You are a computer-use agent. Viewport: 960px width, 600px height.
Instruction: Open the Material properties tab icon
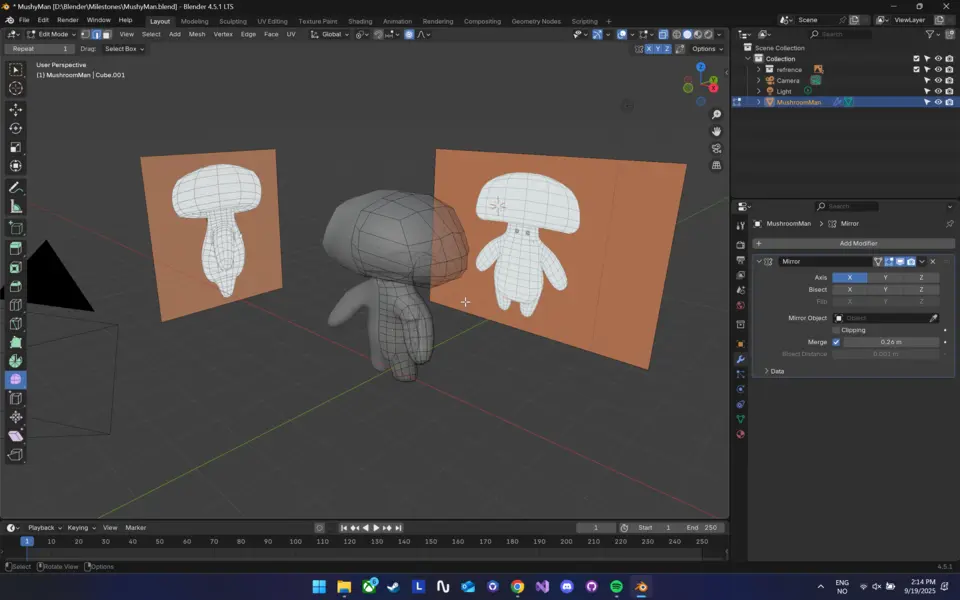click(740, 434)
